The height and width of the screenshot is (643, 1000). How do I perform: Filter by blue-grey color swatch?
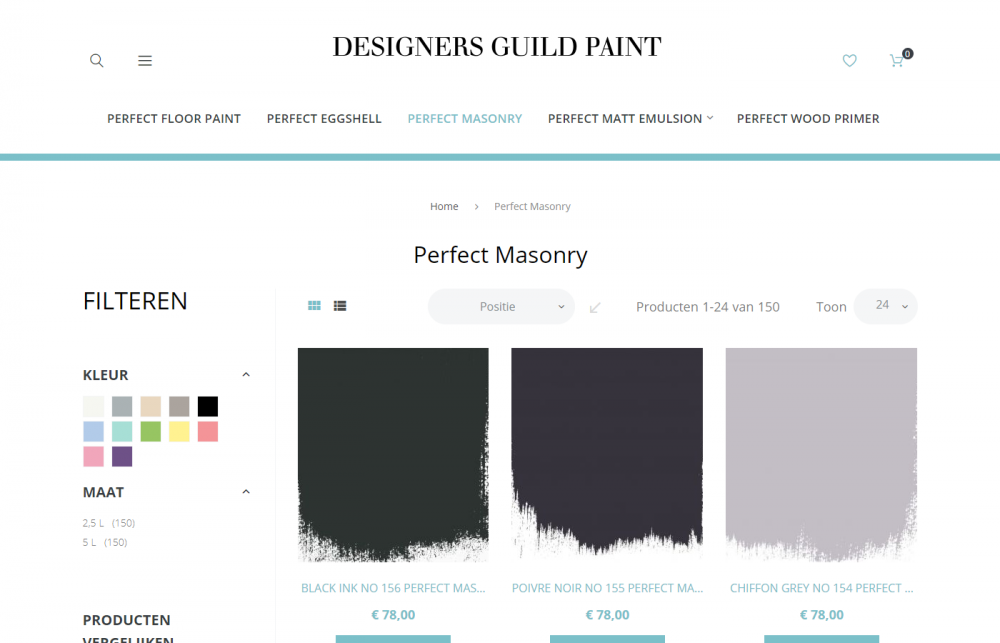[x=122, y=406]
